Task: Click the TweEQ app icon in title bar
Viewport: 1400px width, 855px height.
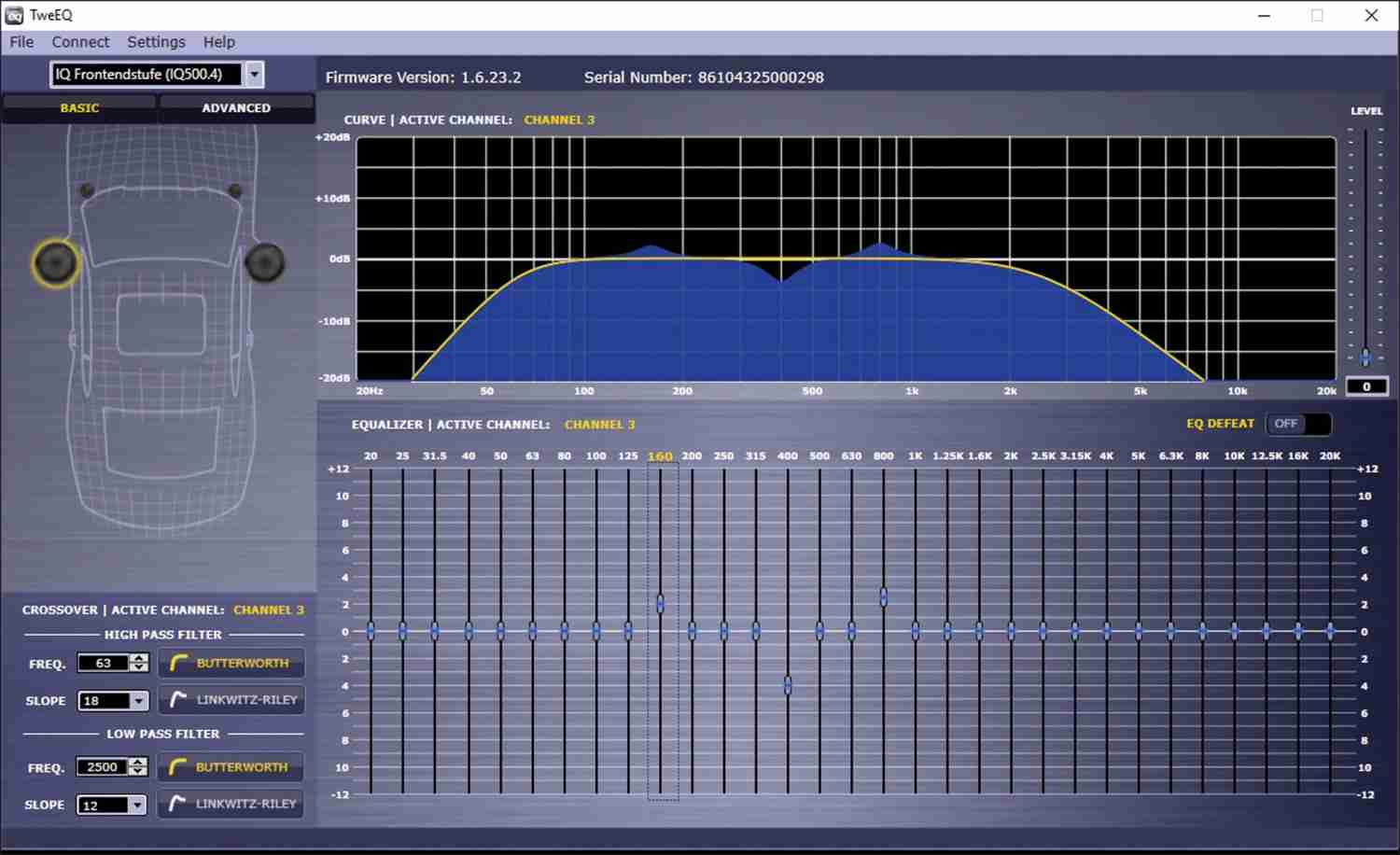Action: point(14,15)
